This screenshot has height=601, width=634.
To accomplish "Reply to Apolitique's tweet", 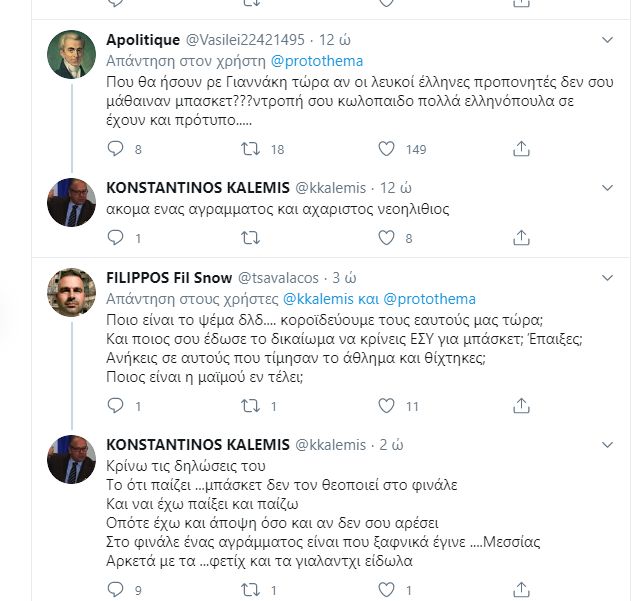I will coord(116,149).
